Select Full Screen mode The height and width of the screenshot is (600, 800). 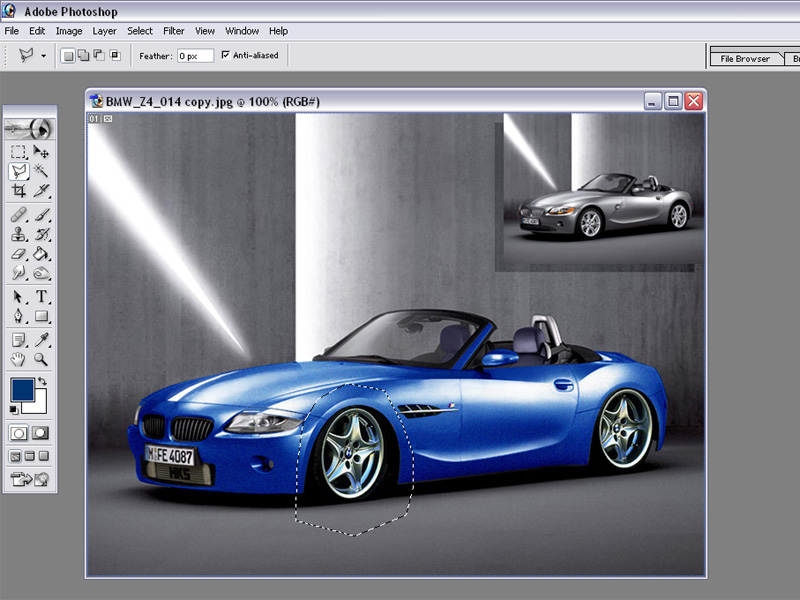point(44,456)
